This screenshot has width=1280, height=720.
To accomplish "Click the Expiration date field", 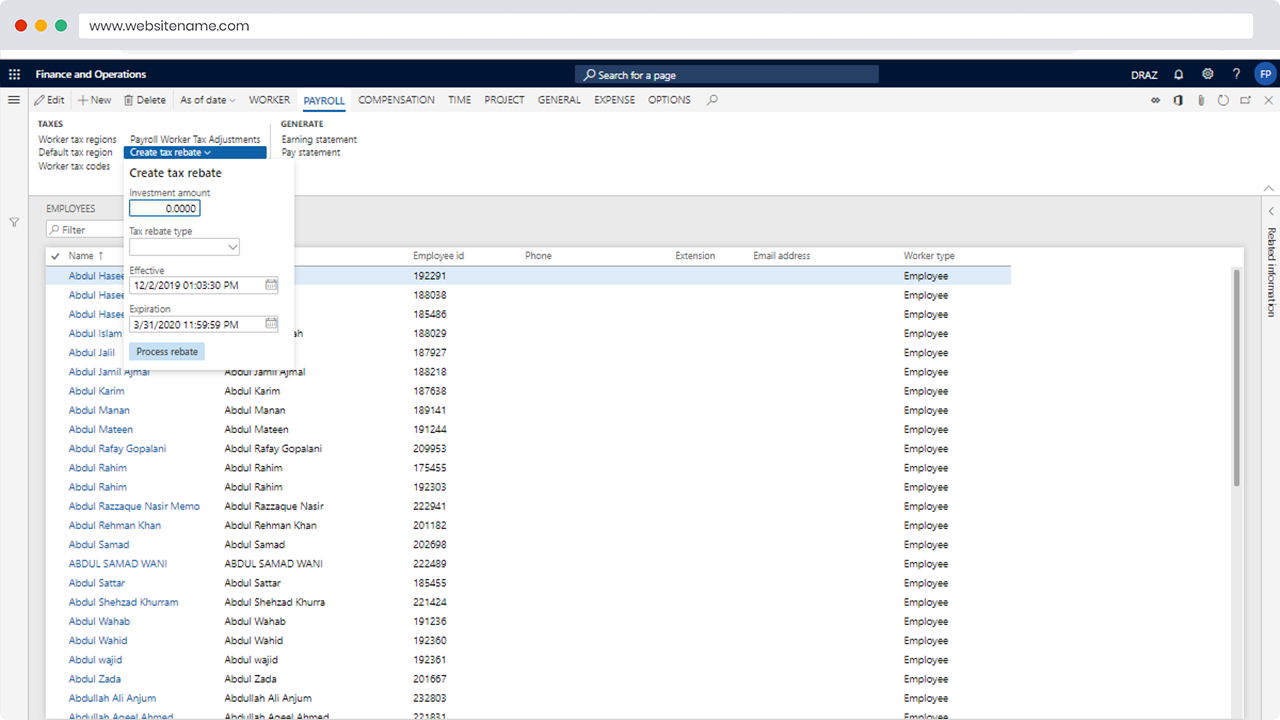I will 204,324.
